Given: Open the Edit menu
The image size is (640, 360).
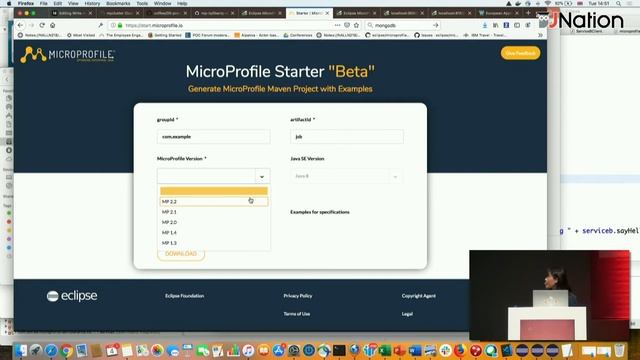Looking at the screenshot, I should click(x=58, y=3).
